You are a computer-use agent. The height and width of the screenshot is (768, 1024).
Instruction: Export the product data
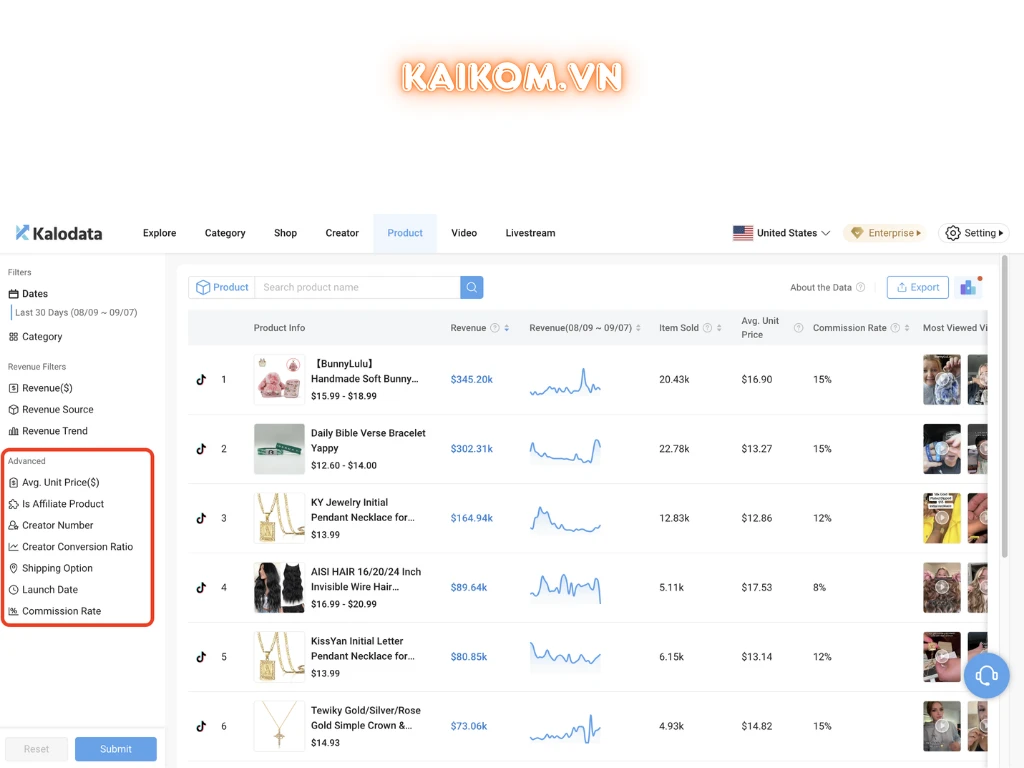[x=917, y=287]
